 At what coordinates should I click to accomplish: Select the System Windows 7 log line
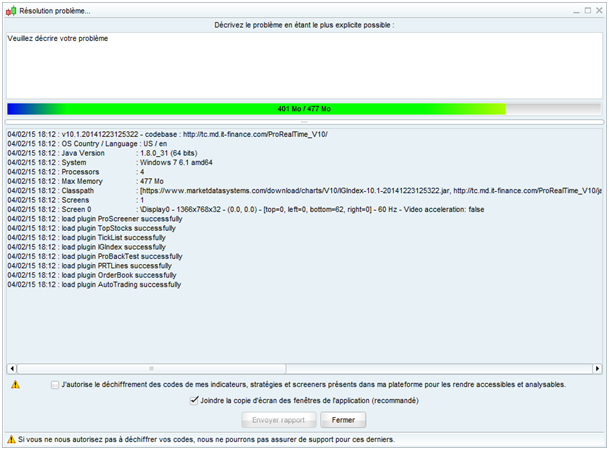[x=110, y=162]
